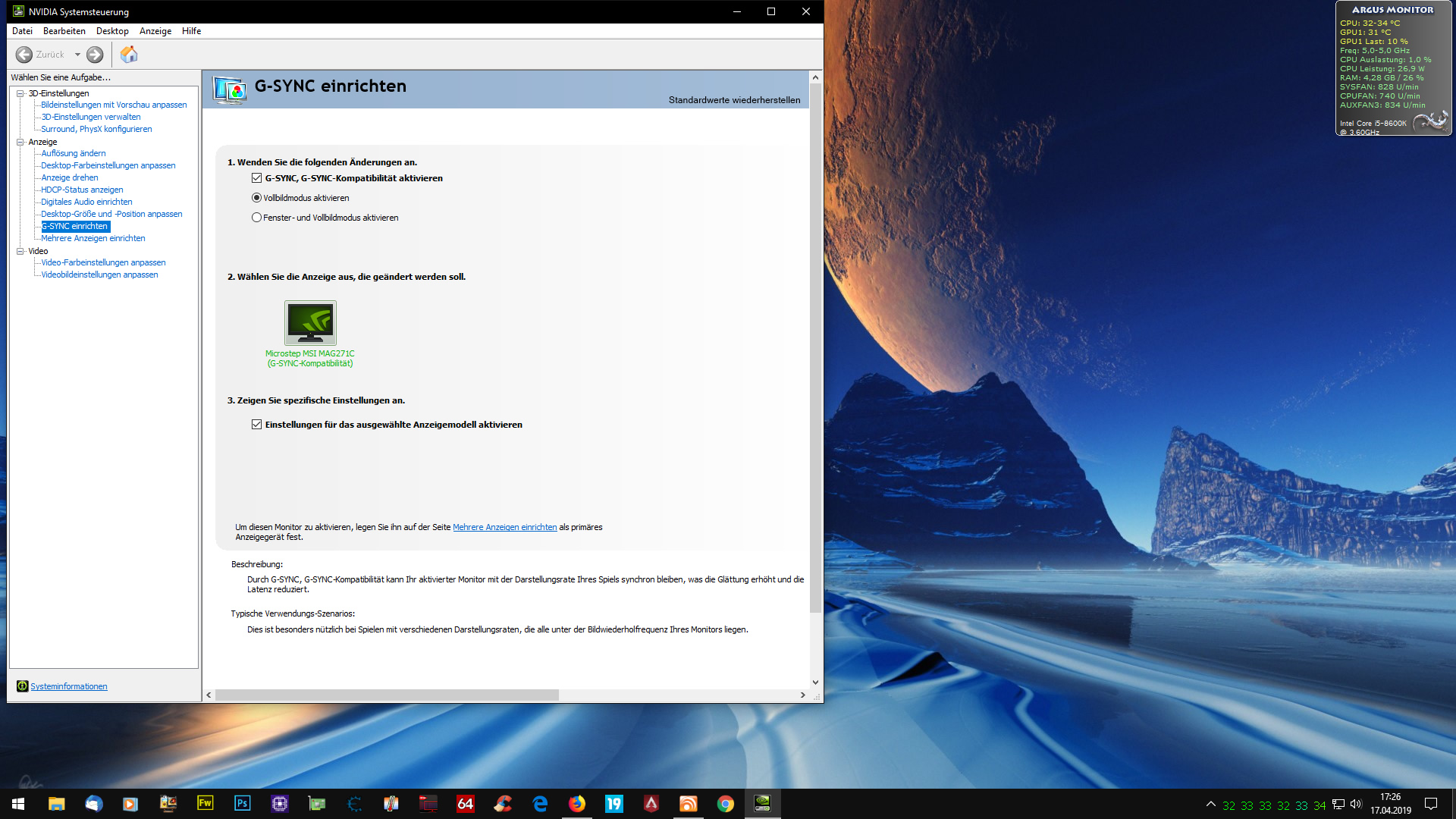Viewport: 1456px width, 819px height.
Task: Launch Photoshop from the taskbar
Action: (243, 804)
